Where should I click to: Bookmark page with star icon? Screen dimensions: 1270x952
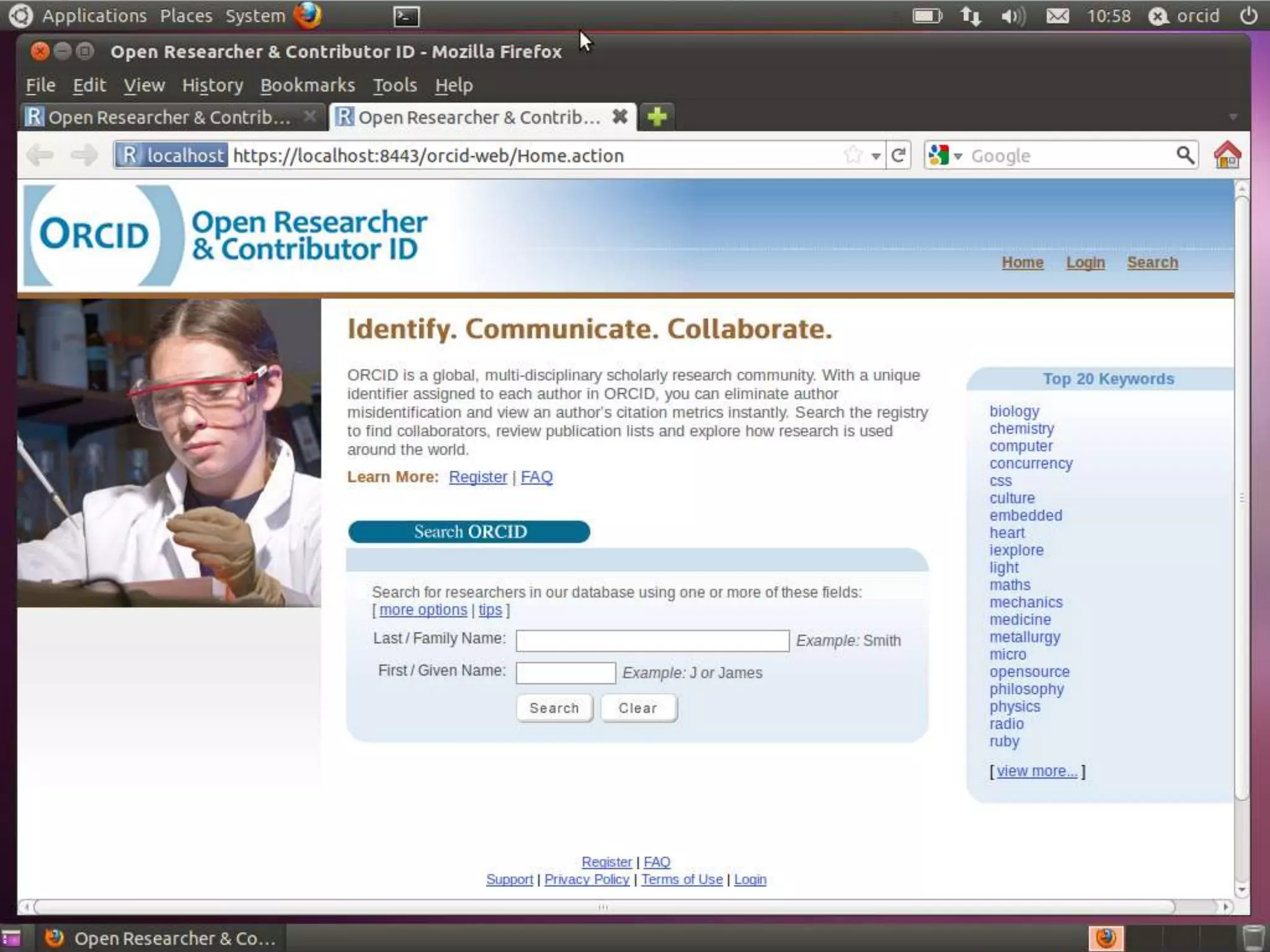coord(853,155)
